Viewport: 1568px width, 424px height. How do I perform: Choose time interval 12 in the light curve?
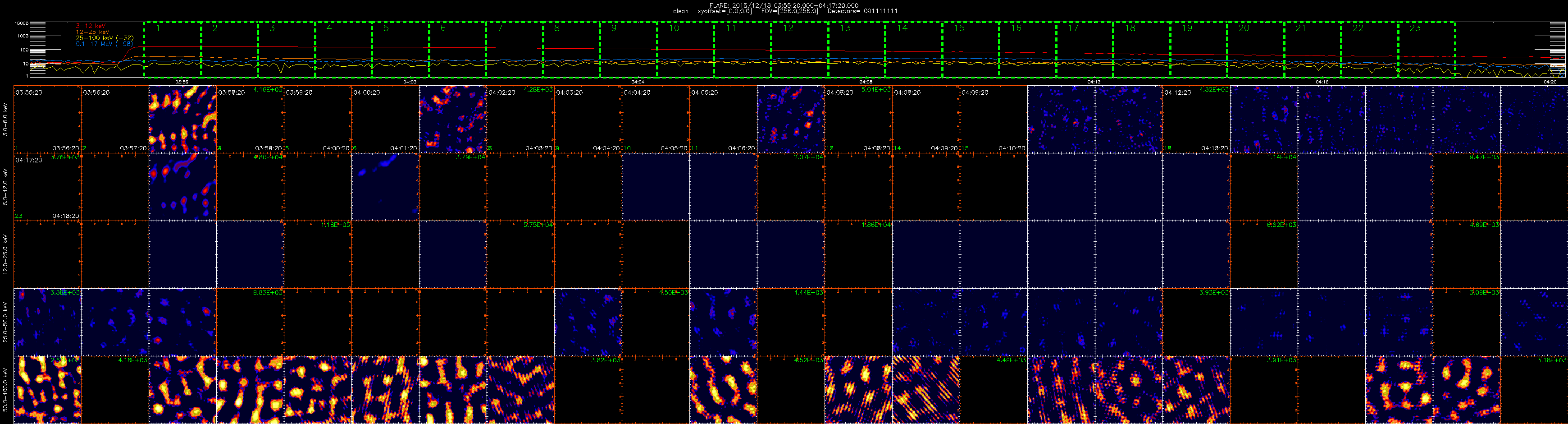tap(799, 50)
